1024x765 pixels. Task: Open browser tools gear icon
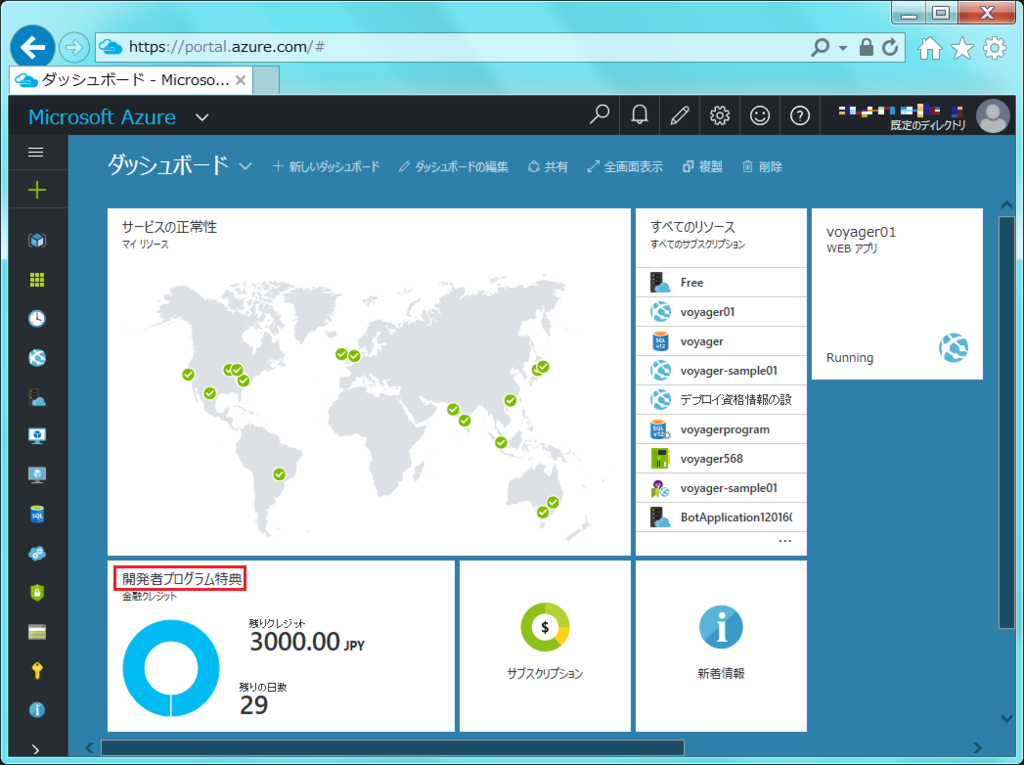pos(995,48)
